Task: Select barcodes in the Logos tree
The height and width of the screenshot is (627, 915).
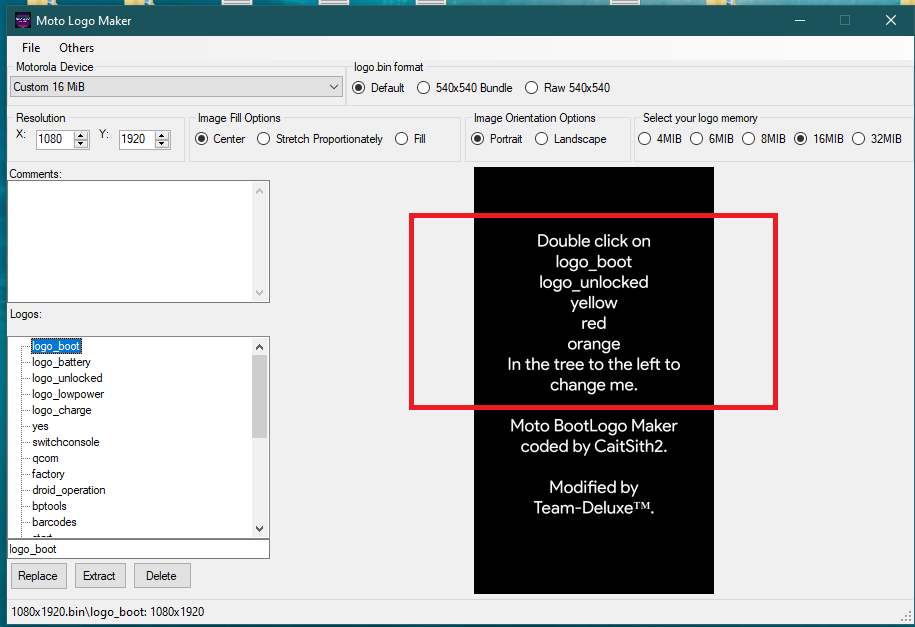Action: (x=54, y=522)
